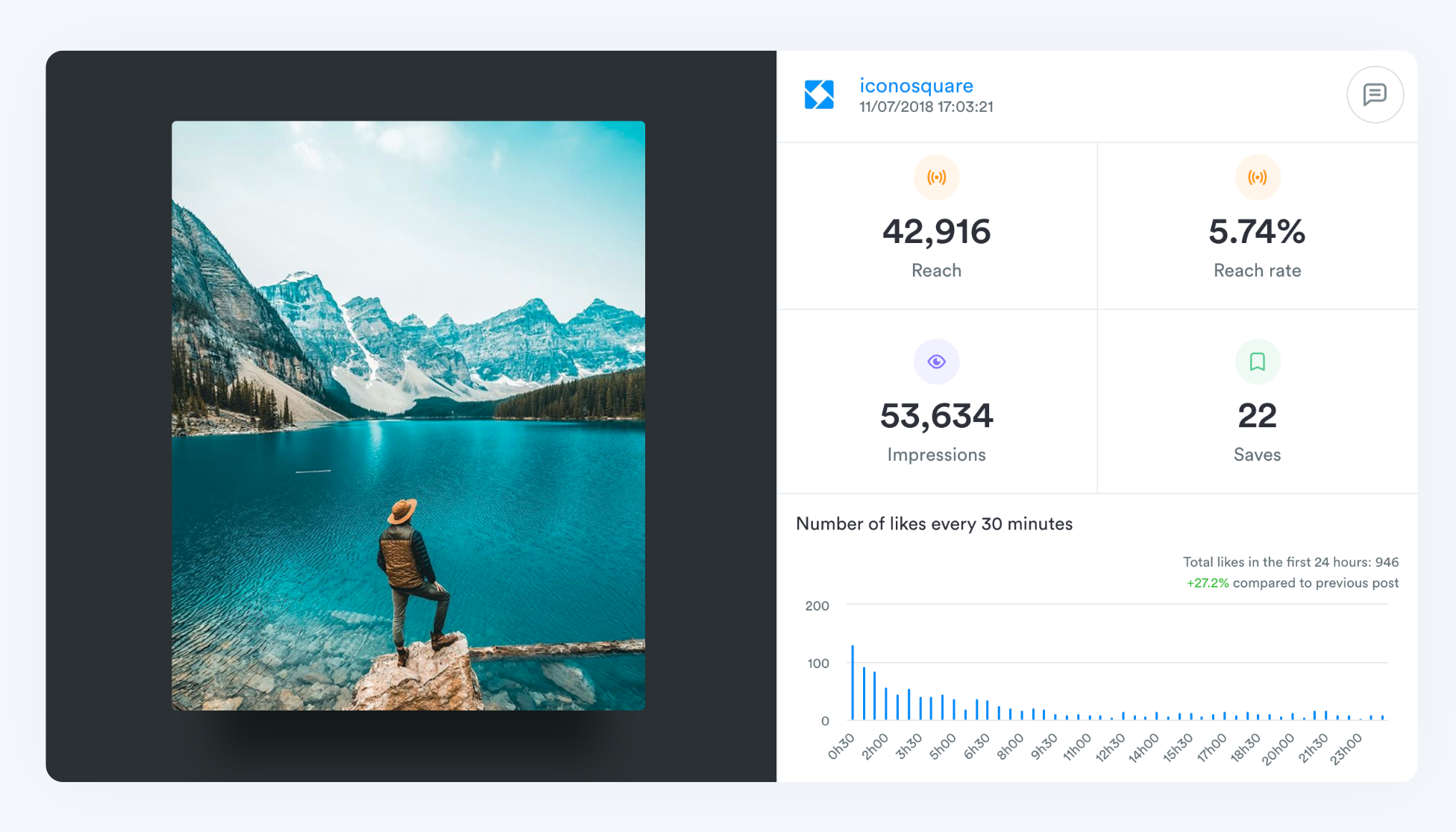This screenshot has width=1456, height=832.
Task: Click the 42,916 Reach metric value
Action: click(x=937, y=232)
